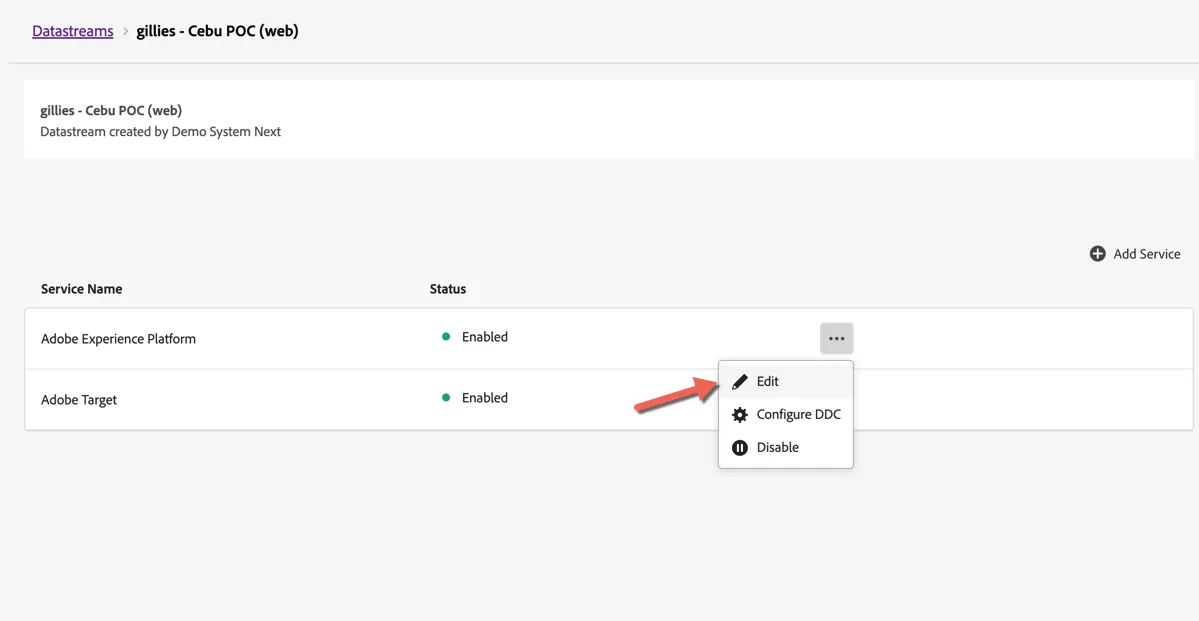Image resolution: width=1199 pixels, height=621 pixels.
Task: Click the Add Service label
Action: click(x=1146, y=254)
